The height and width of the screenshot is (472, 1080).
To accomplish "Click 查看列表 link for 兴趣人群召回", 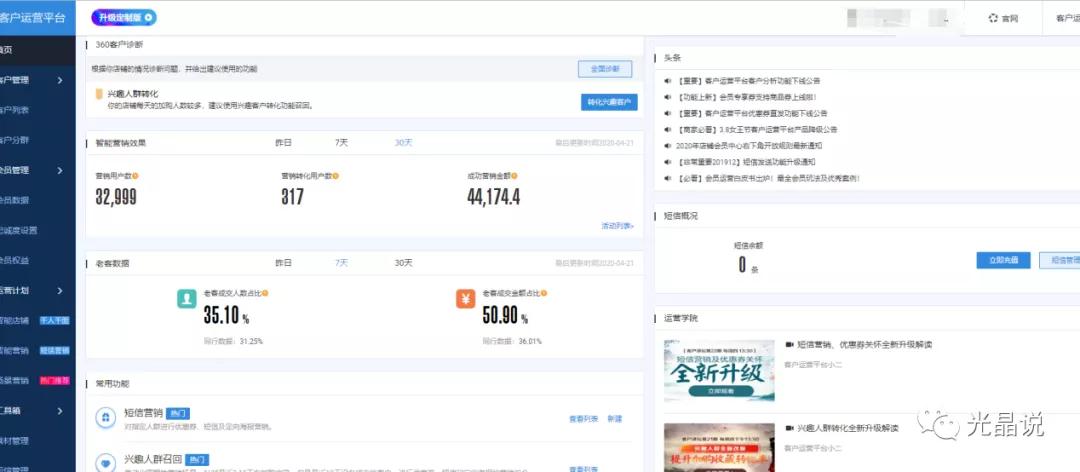I will click(583, 469).
